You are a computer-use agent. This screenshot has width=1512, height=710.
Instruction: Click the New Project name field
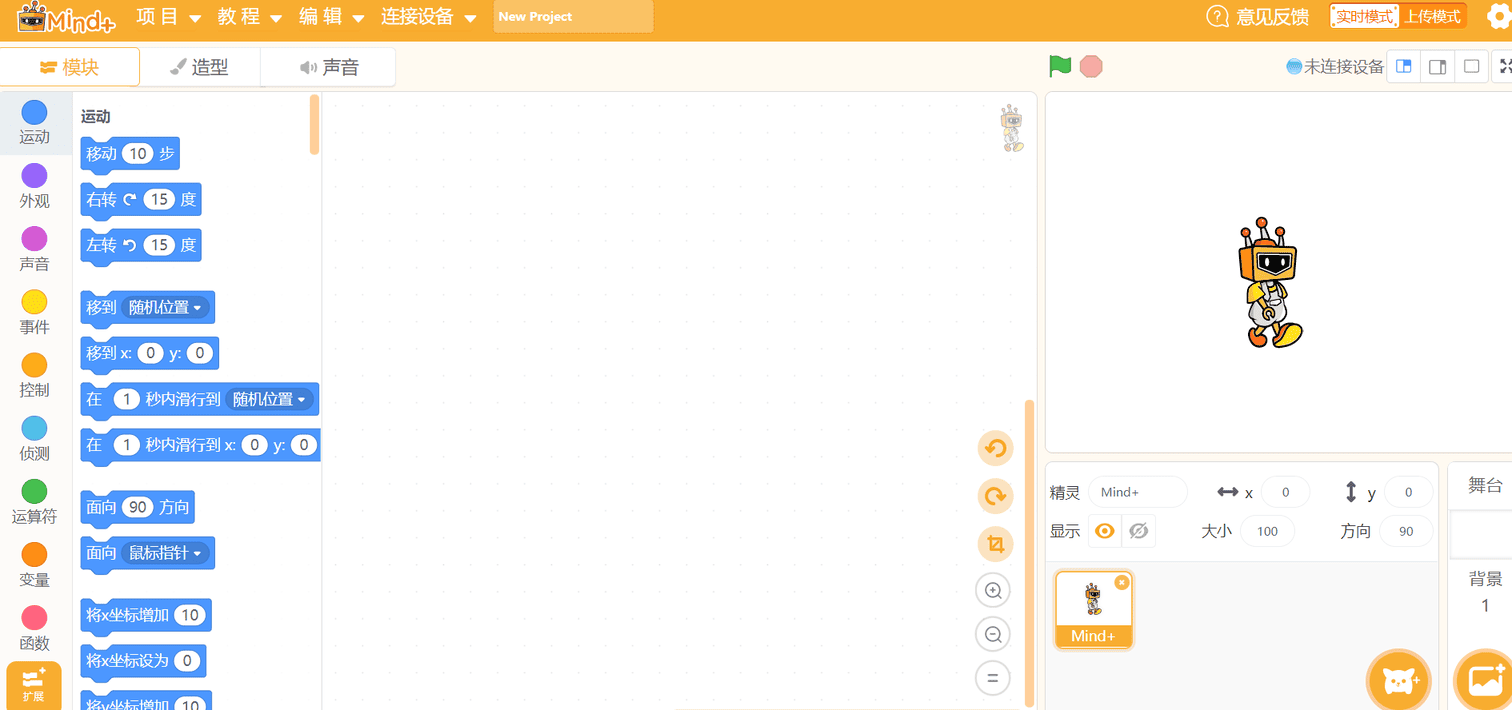tap(573, 17)
